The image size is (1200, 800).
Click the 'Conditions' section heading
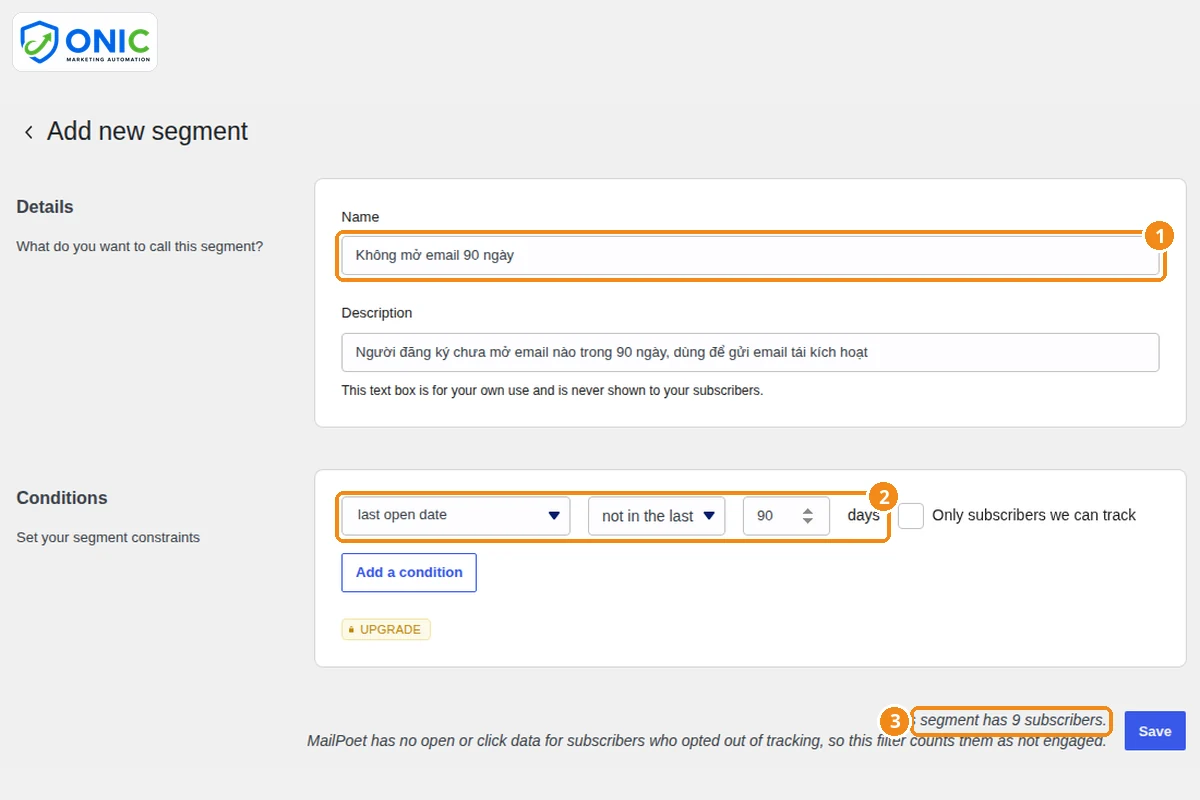(62, 498)
